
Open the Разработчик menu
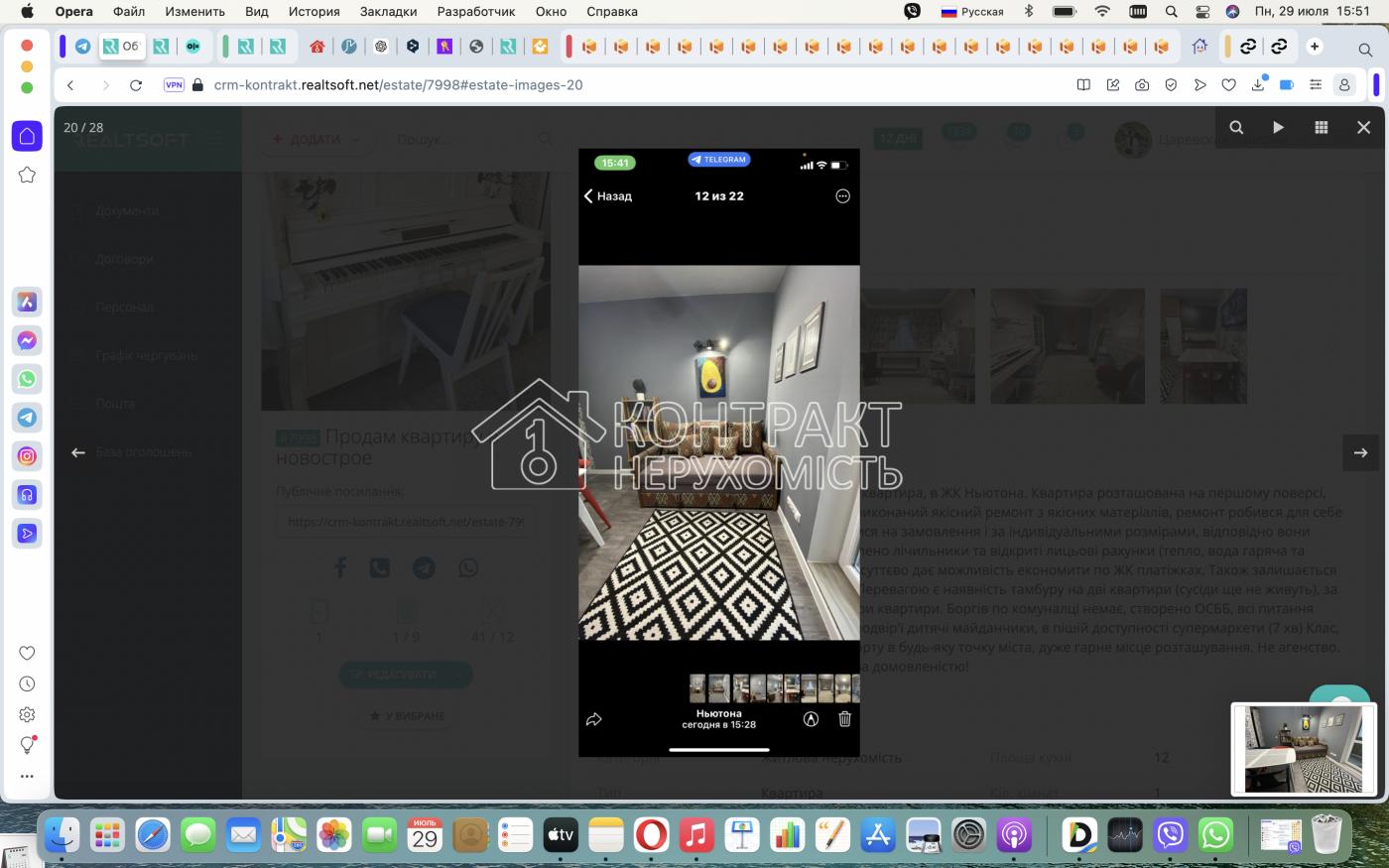[x=476, y=12]
